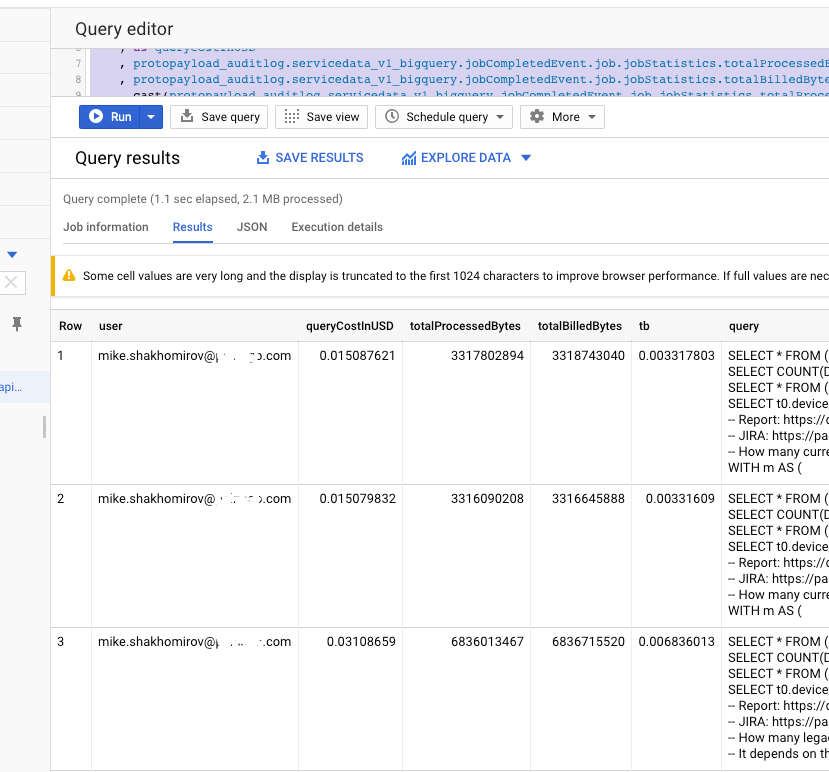This screenshot has height=772, width=829.
Task: Click cell value 0.015087621
Action: coord(357,355)
